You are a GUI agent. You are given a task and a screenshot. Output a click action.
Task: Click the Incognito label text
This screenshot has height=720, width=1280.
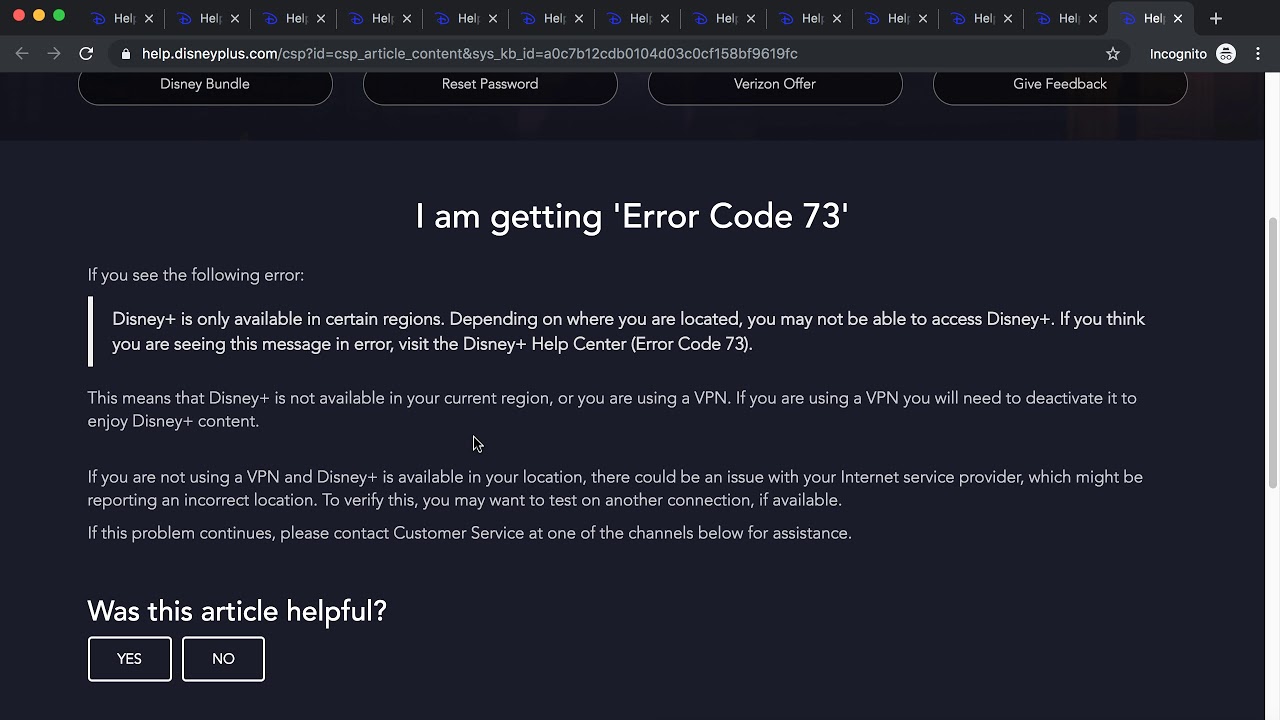click(1178, 53)
